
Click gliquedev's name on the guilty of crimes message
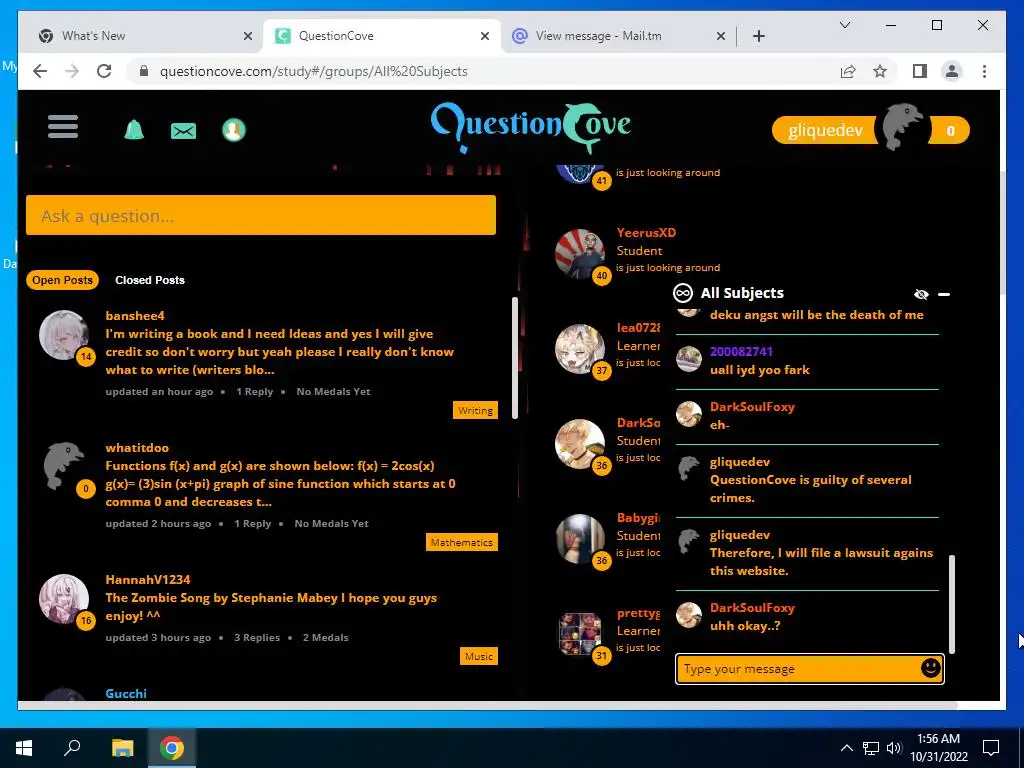(740, 462)
